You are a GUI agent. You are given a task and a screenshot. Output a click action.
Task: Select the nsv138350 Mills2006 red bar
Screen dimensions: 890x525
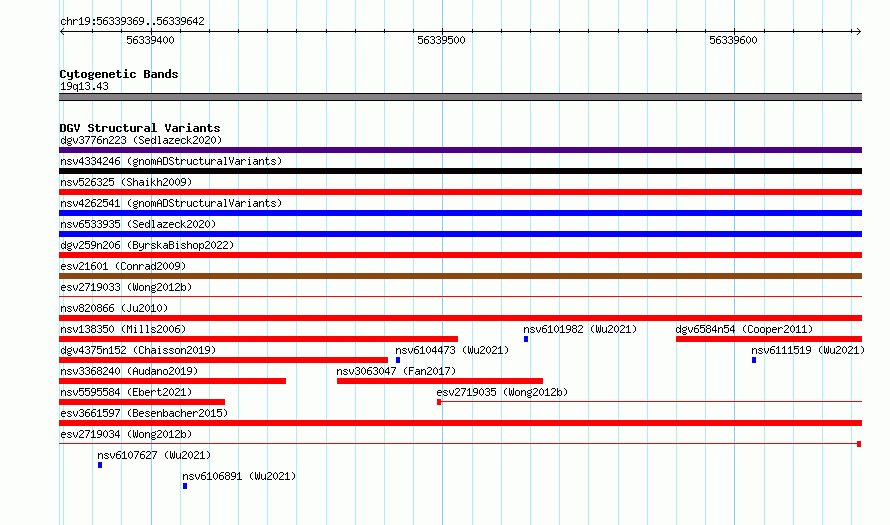coord(258,339)
